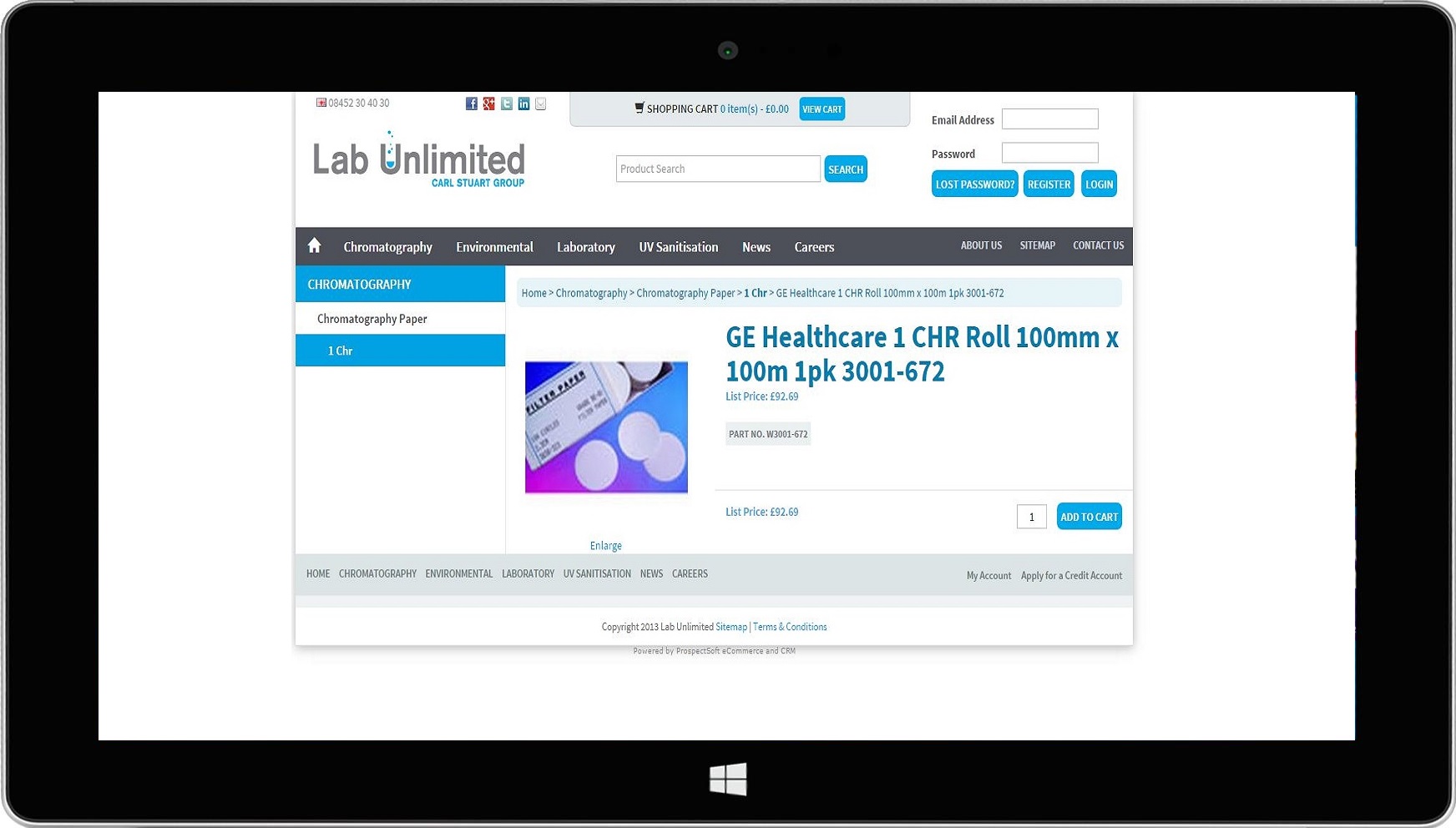Open the Twitter social icon
This screenshot has width=1456, height=828.
pos(507,103)
